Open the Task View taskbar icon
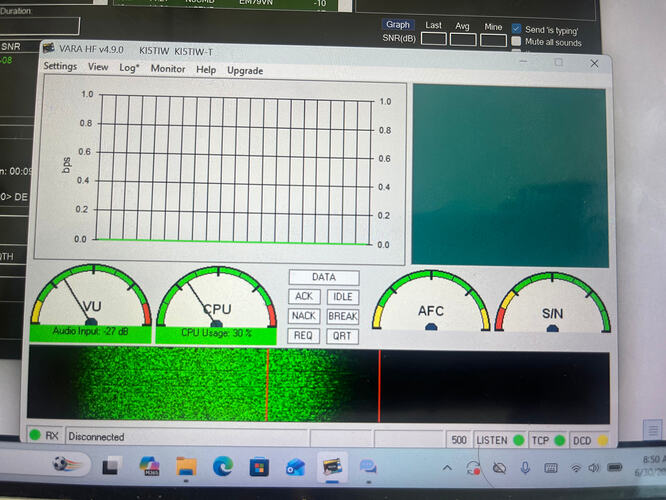This screenshot has width=666, height=500. (112, 466)
